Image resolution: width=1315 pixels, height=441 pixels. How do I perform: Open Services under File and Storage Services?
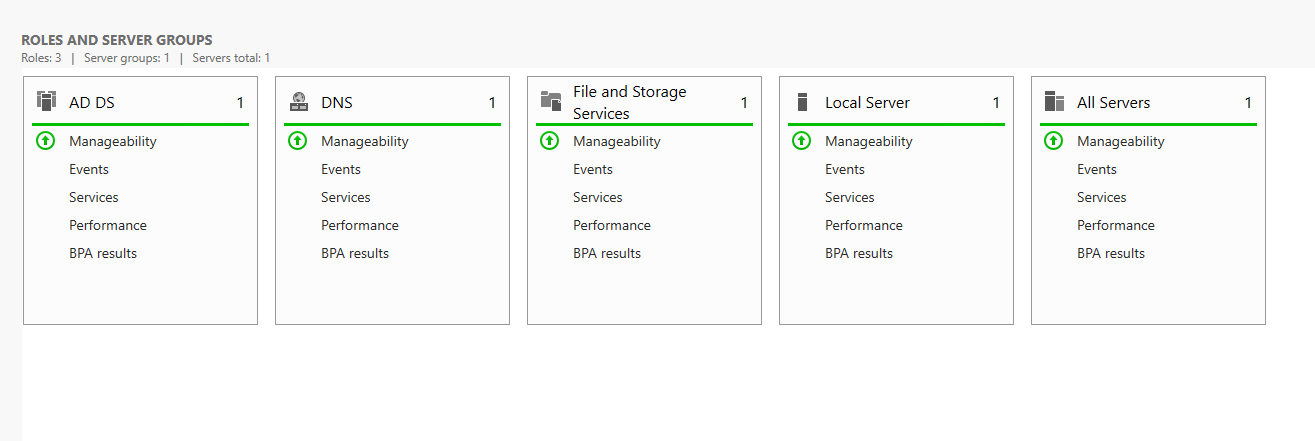coord(598,197)
